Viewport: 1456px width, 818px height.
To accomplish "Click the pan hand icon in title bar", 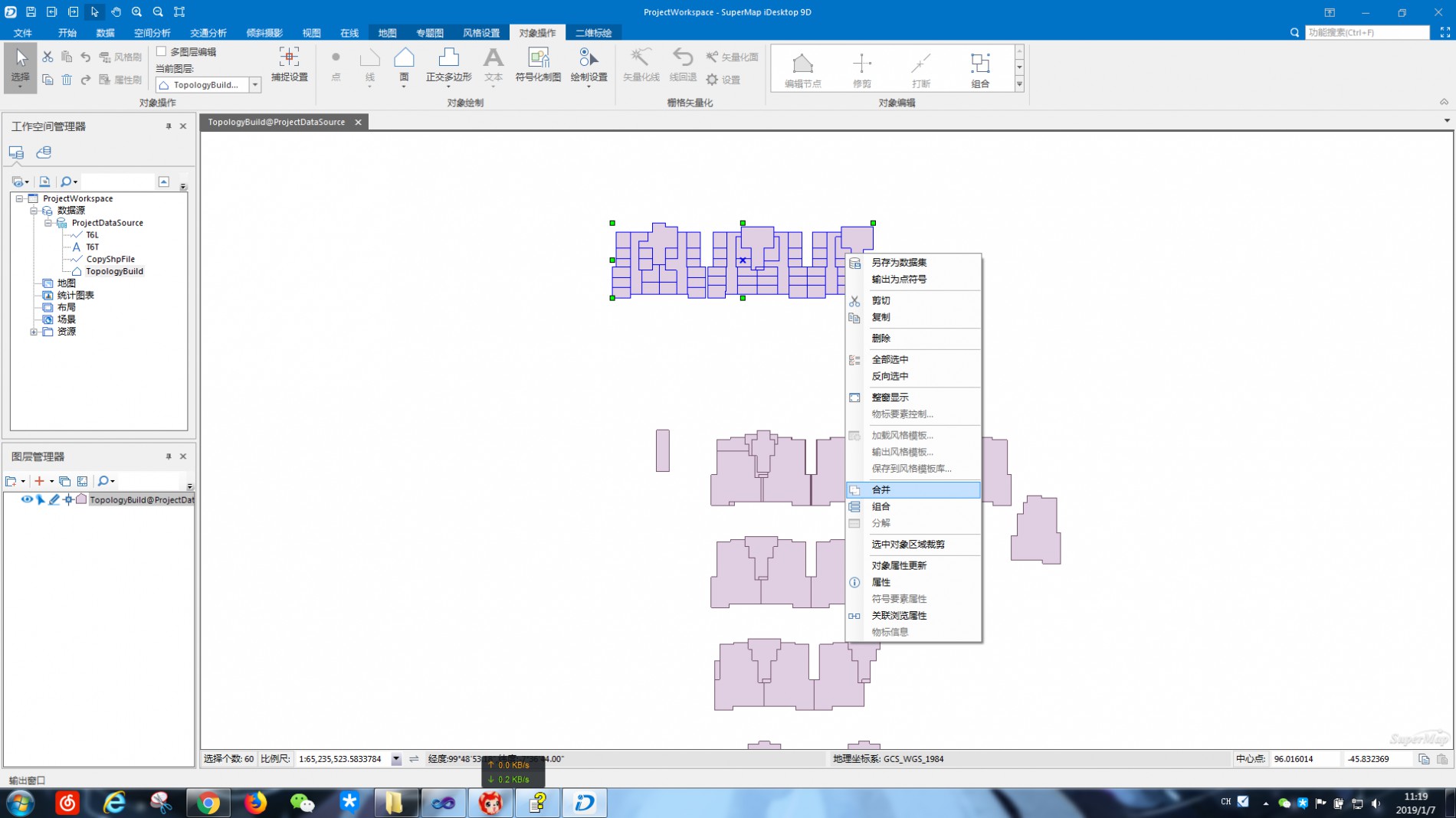I will coord(116,11).
